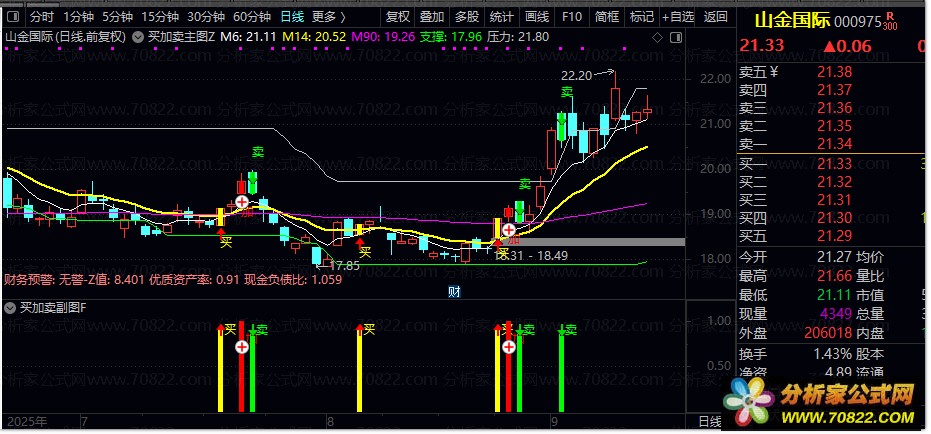Open the 复权 adjustment option
Screen dimensions: 931x434
pos(397,17)
